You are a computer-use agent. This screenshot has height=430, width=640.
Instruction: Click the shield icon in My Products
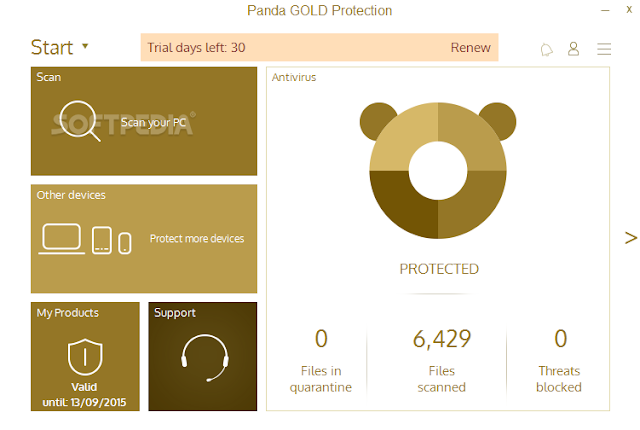click(x=85, y=355)
